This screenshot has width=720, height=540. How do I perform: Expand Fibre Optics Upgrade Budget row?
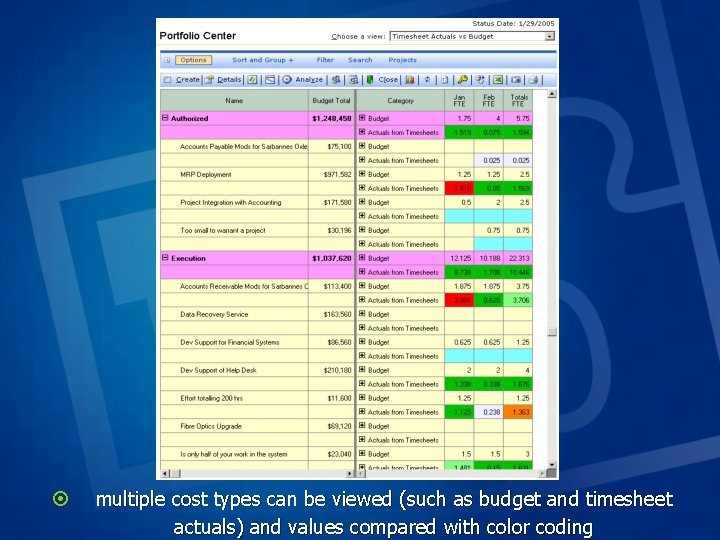click(x=362, y=426)
